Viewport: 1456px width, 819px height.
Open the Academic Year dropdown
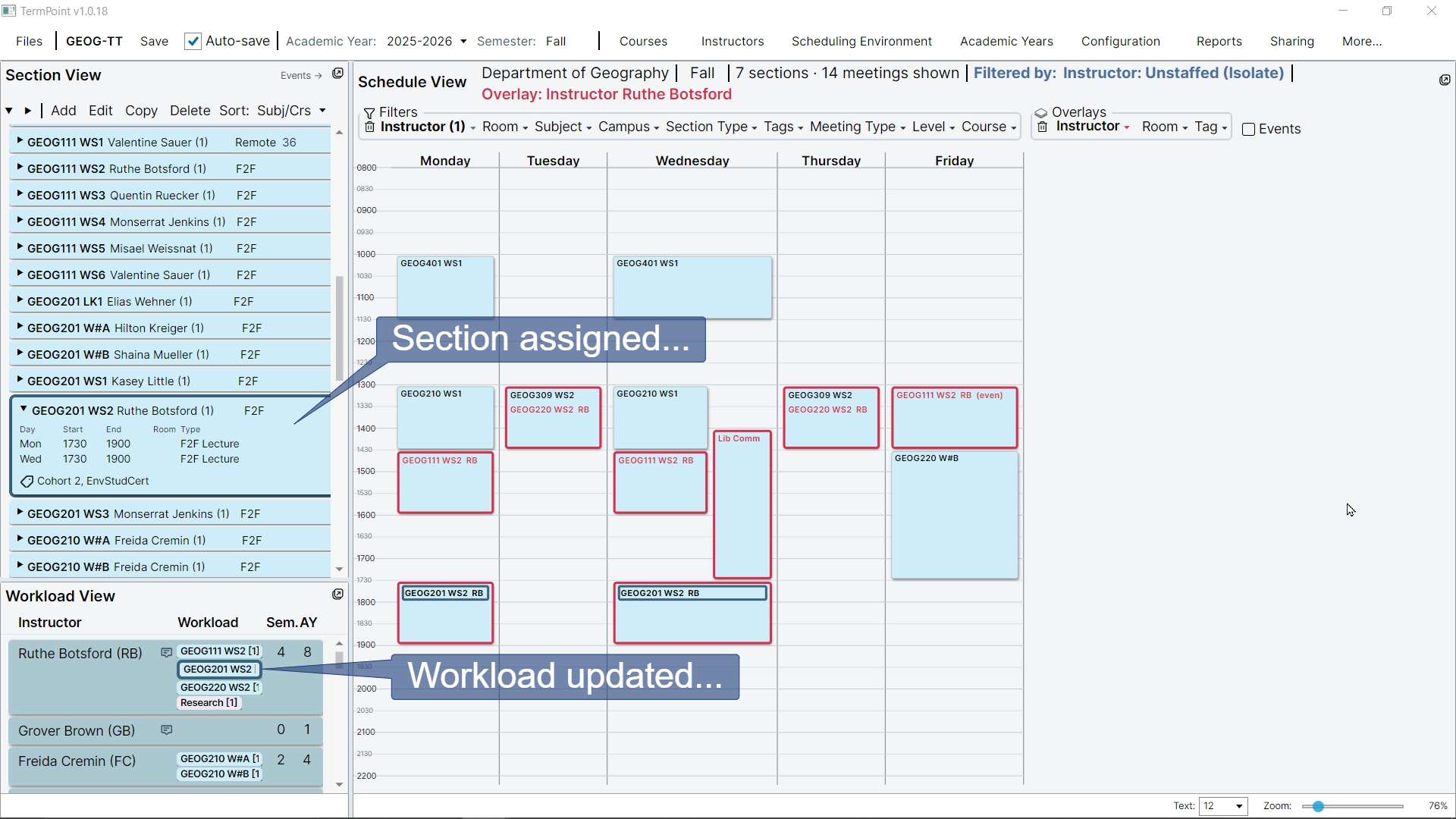pos(427,41)
